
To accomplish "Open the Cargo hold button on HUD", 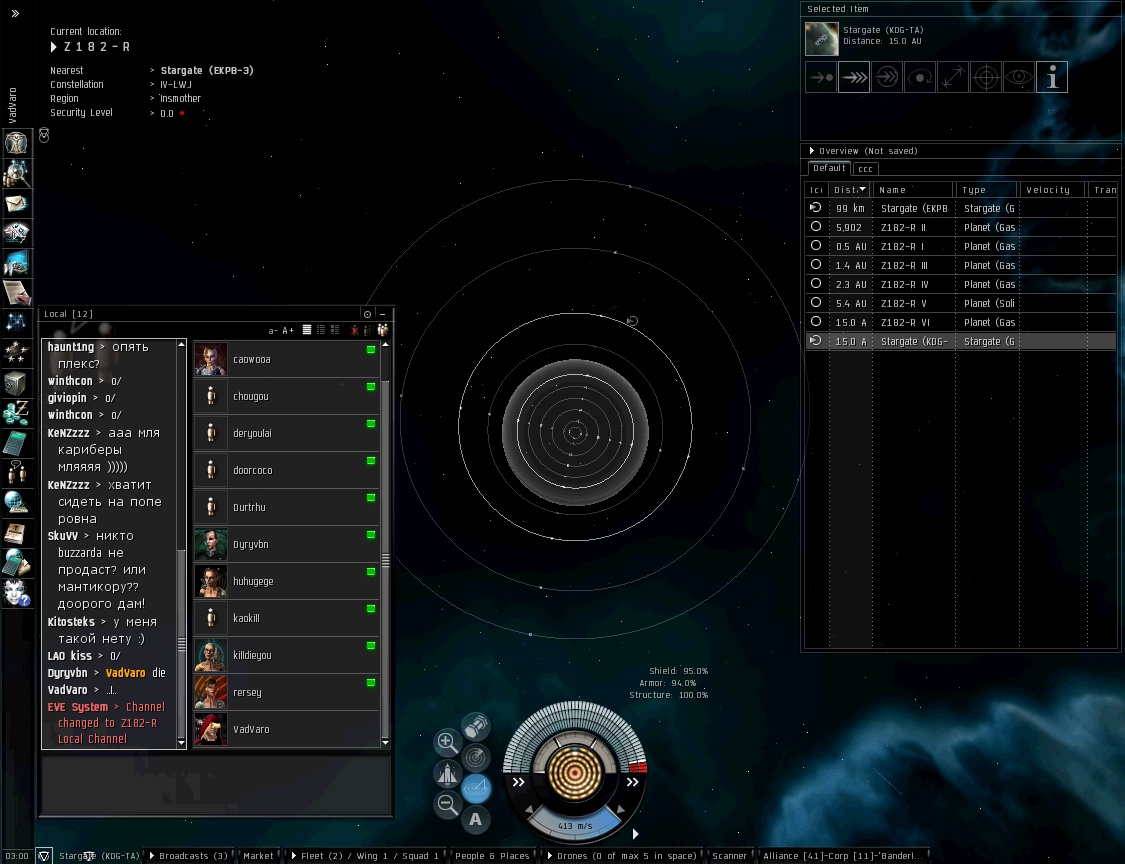I will point(476,726).
